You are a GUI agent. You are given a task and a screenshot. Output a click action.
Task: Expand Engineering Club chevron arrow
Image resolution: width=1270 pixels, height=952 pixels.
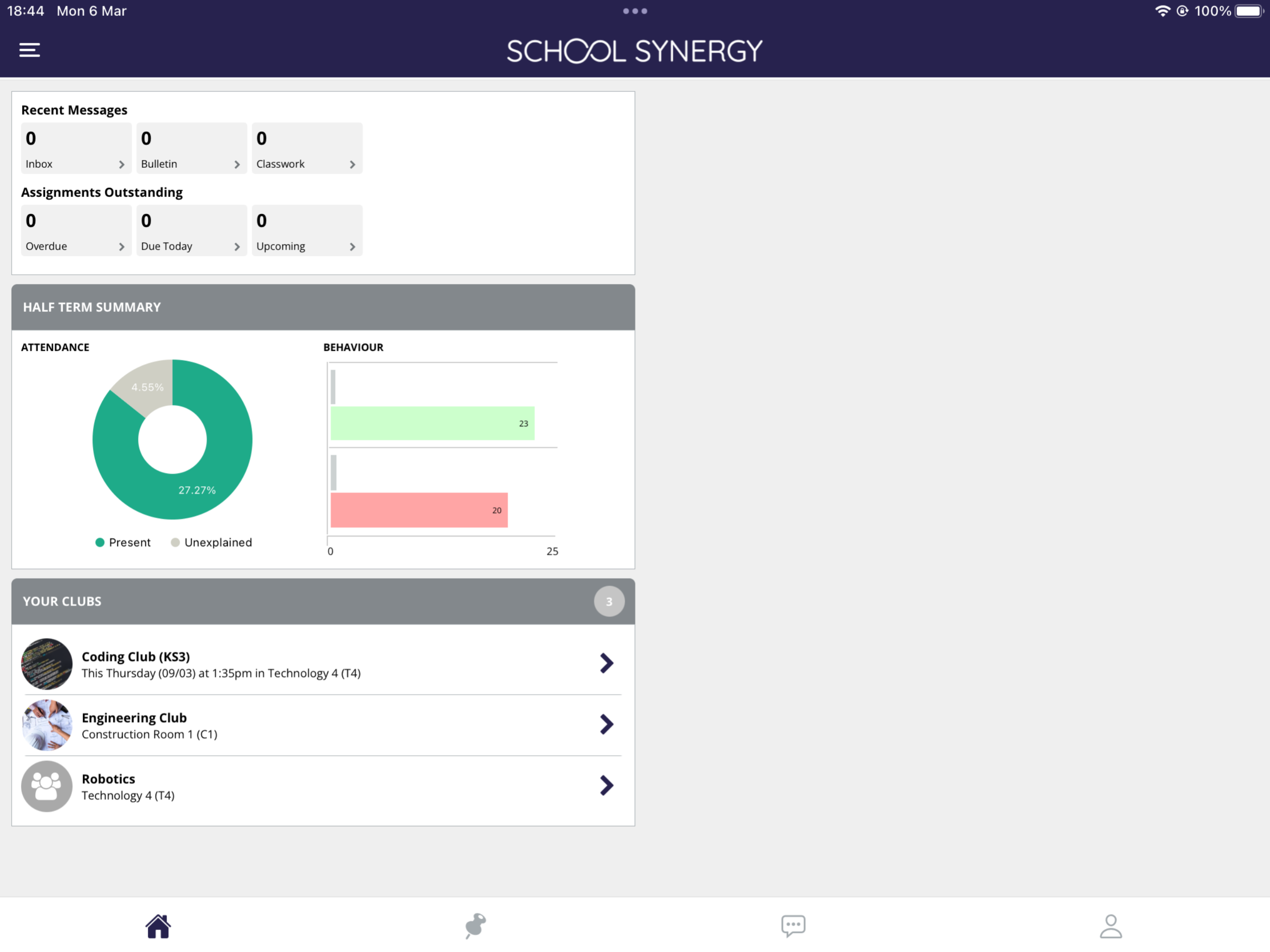[606, 724]
